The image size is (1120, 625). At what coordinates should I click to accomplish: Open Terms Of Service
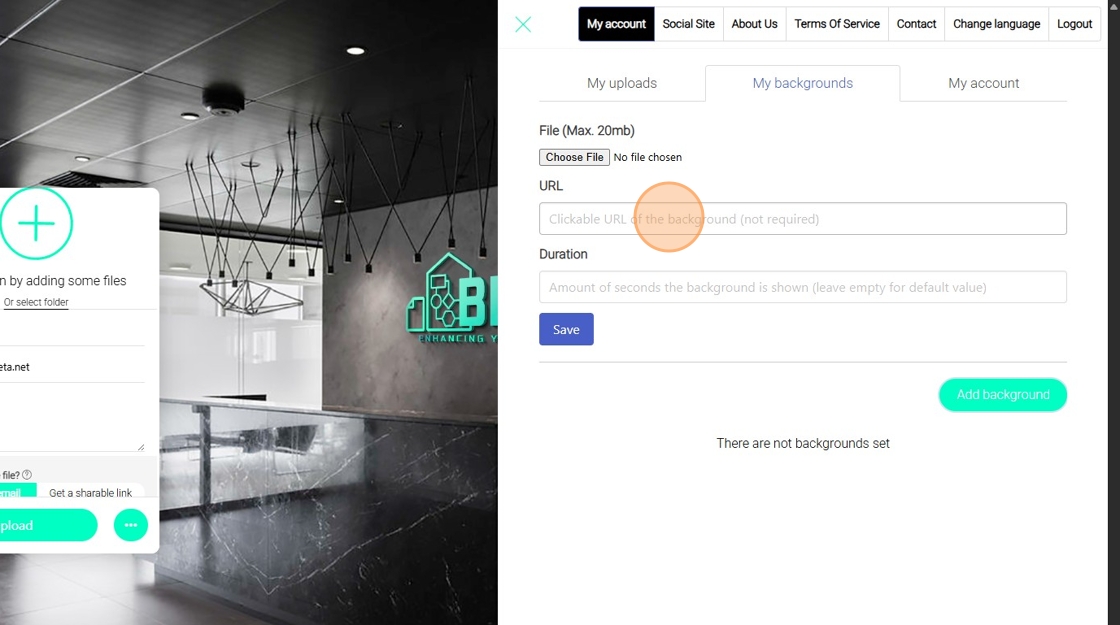[837, 24]
